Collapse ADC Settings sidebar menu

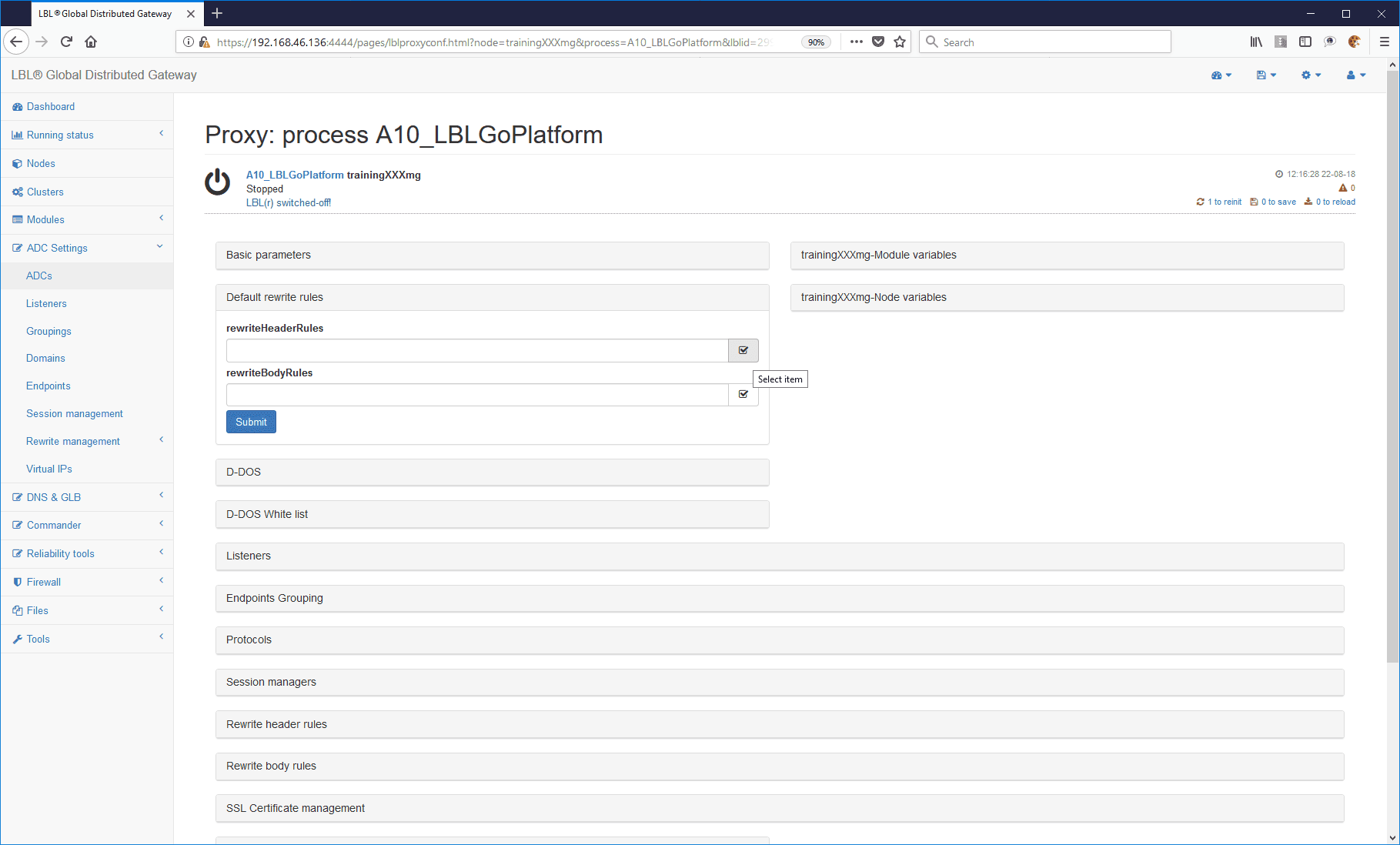(x=87, y=248)
